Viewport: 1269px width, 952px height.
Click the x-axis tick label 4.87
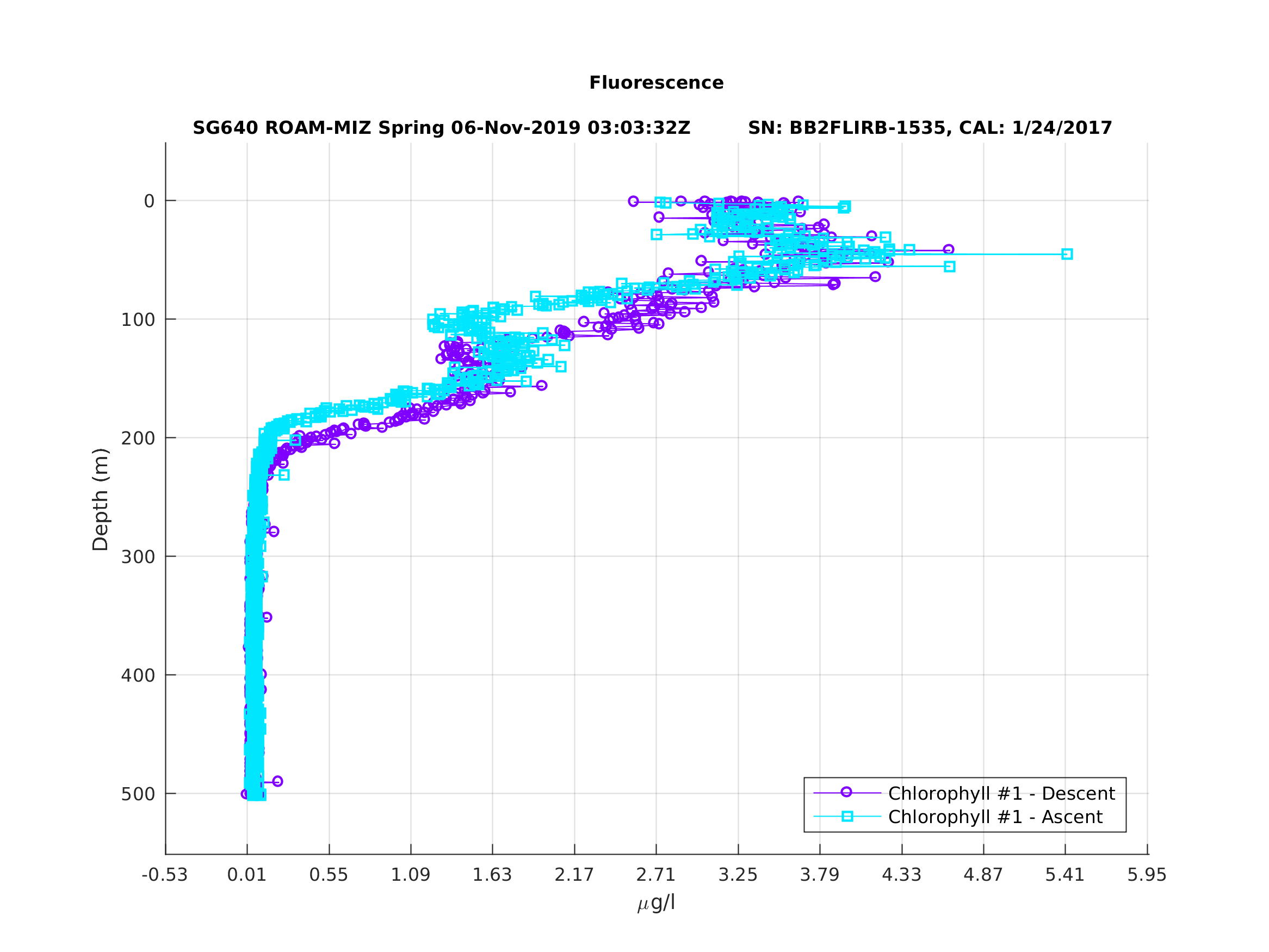tap(983, 875)
